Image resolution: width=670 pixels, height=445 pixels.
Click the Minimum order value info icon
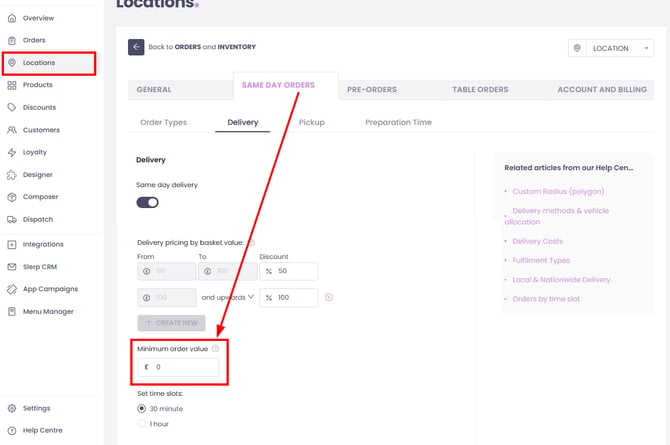215,348
